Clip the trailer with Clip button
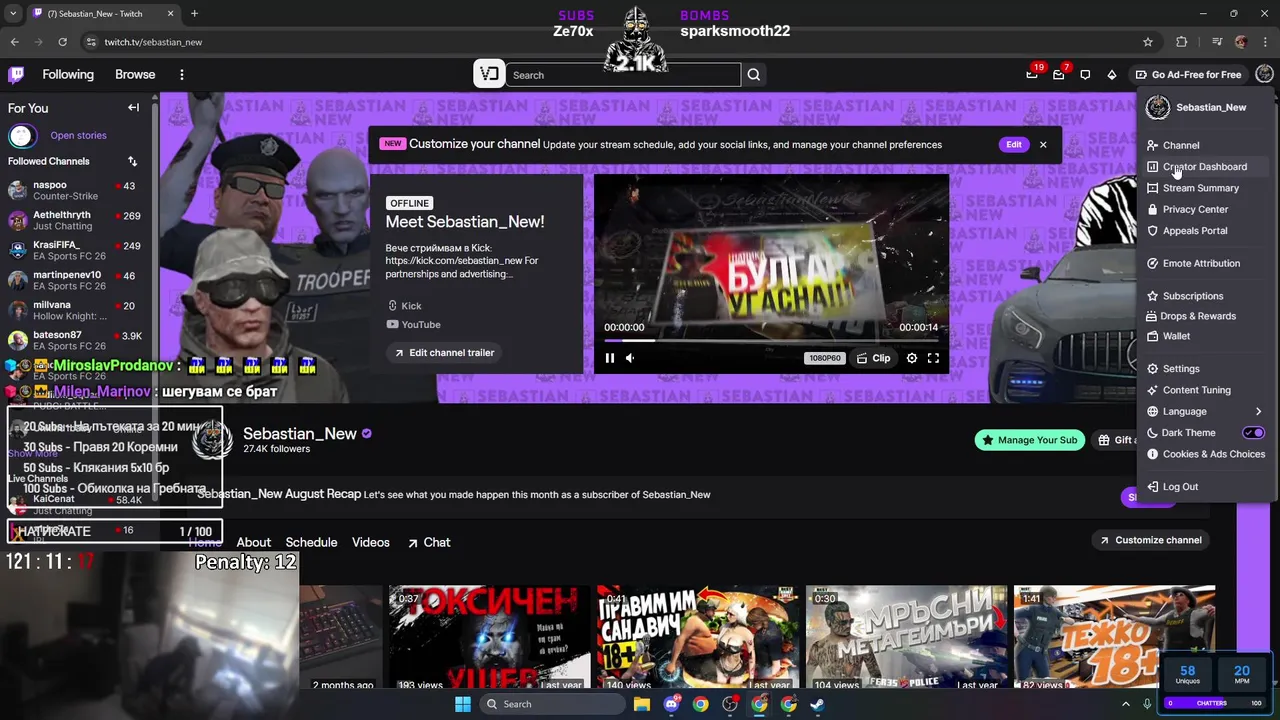The image size is (1280, 720). pos(873,358)
